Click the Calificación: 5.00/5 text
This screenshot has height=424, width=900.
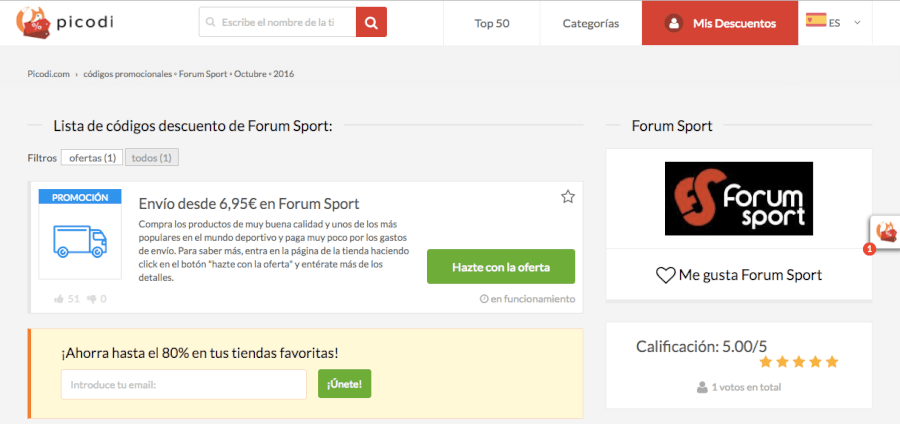point(701,347)
